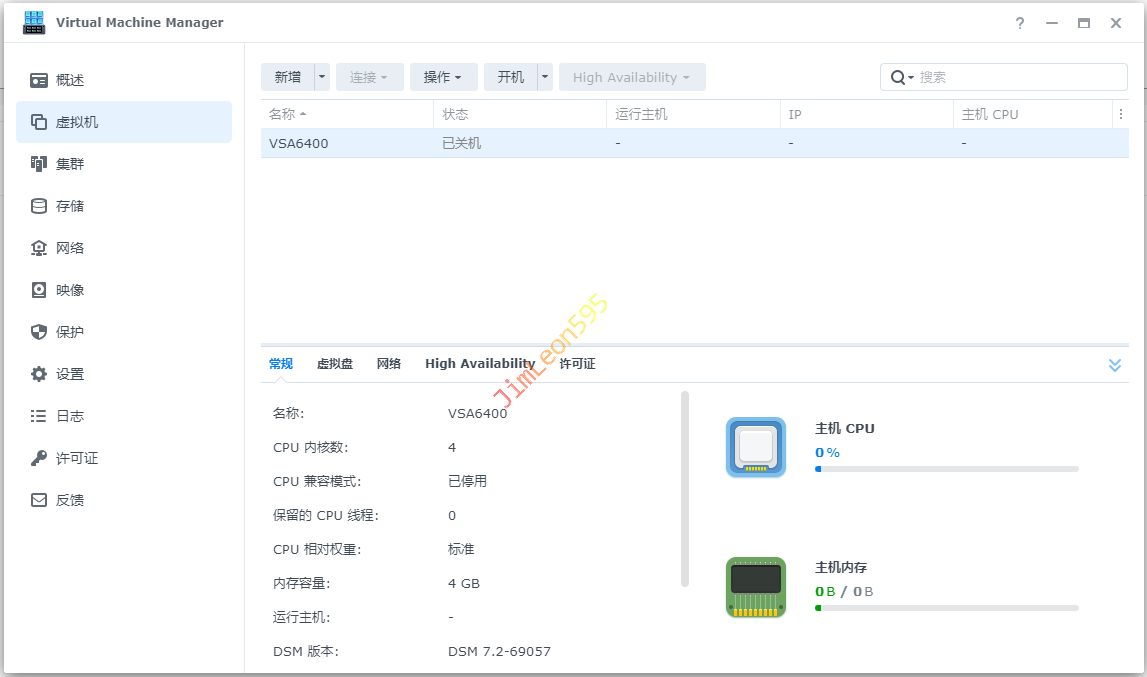Image resolution: width=1147 pixels, height=677 pixels.
Task: Expand the 新增 dropdown arrow
Action: click(x=322, y=77)
